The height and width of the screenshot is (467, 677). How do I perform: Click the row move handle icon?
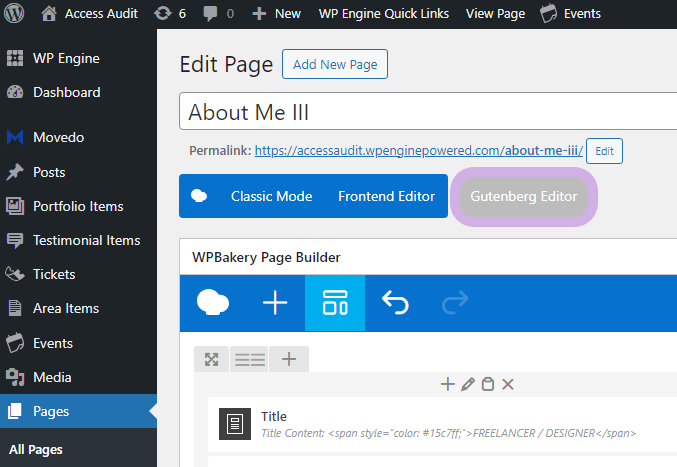tap(211, 359)
